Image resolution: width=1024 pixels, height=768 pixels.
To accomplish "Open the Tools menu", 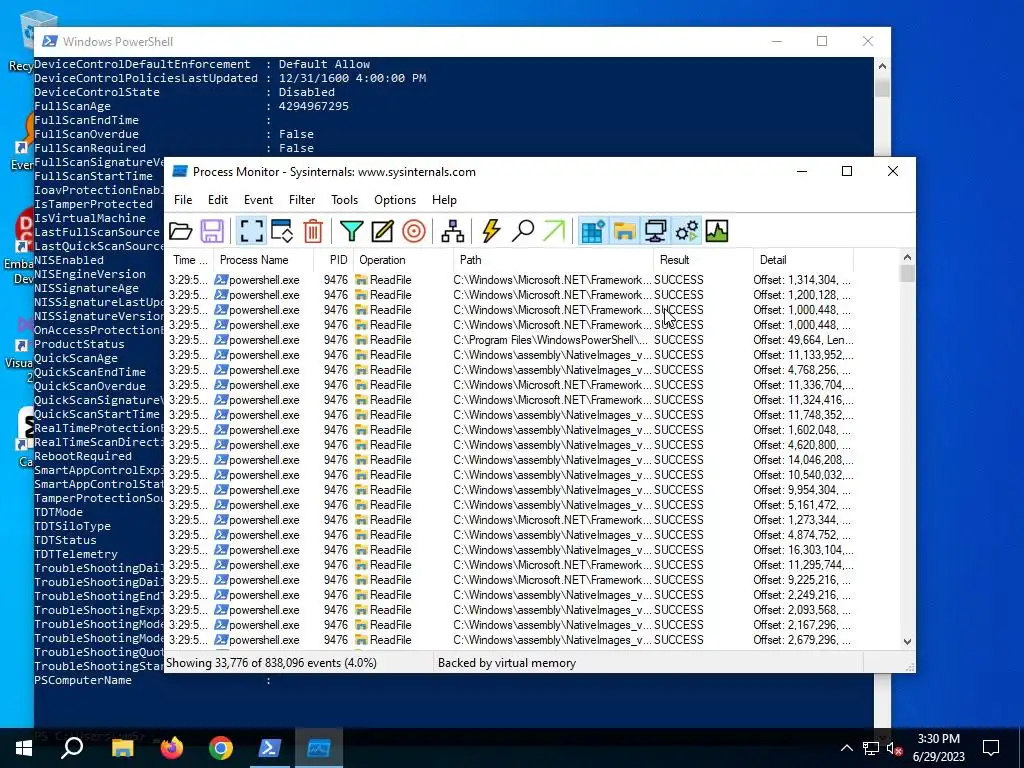I will coord(344,200).
